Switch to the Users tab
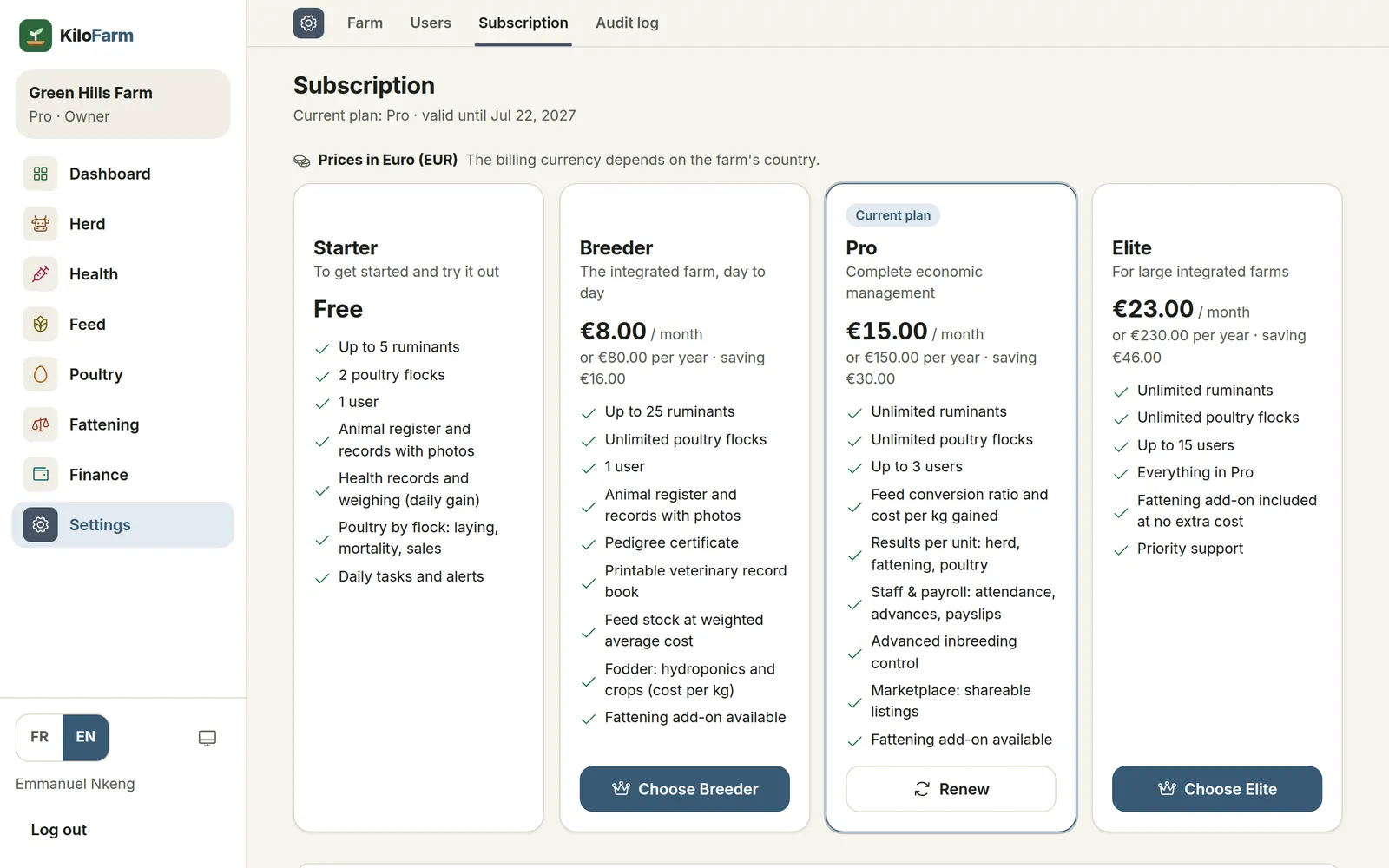 [x=431, y=23]
